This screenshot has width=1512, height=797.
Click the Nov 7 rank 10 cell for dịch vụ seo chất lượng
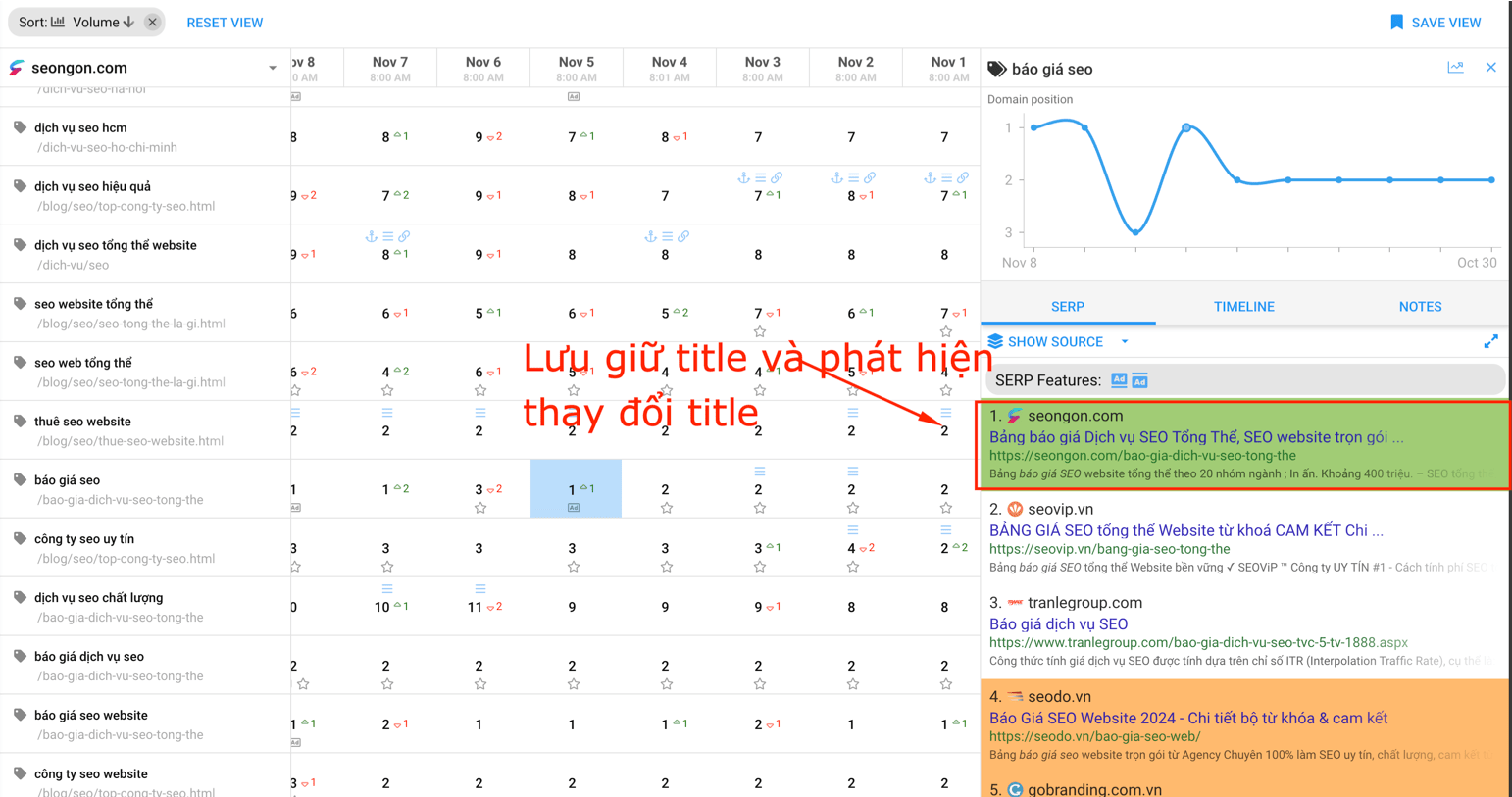[389, 606]
